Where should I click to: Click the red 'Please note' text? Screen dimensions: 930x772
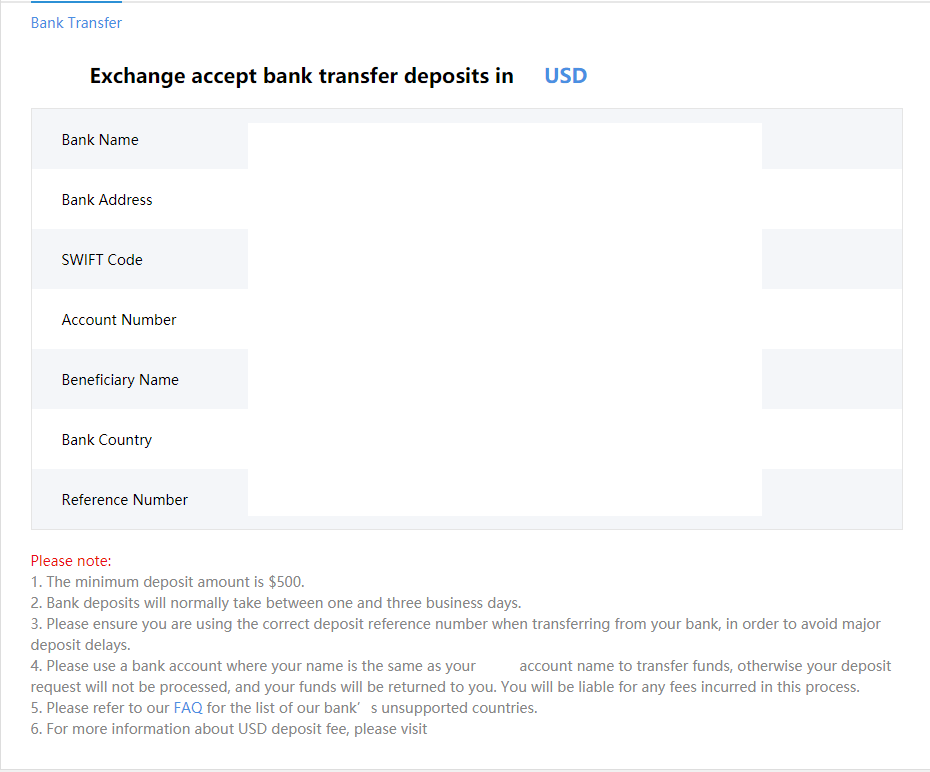(71, 561)
